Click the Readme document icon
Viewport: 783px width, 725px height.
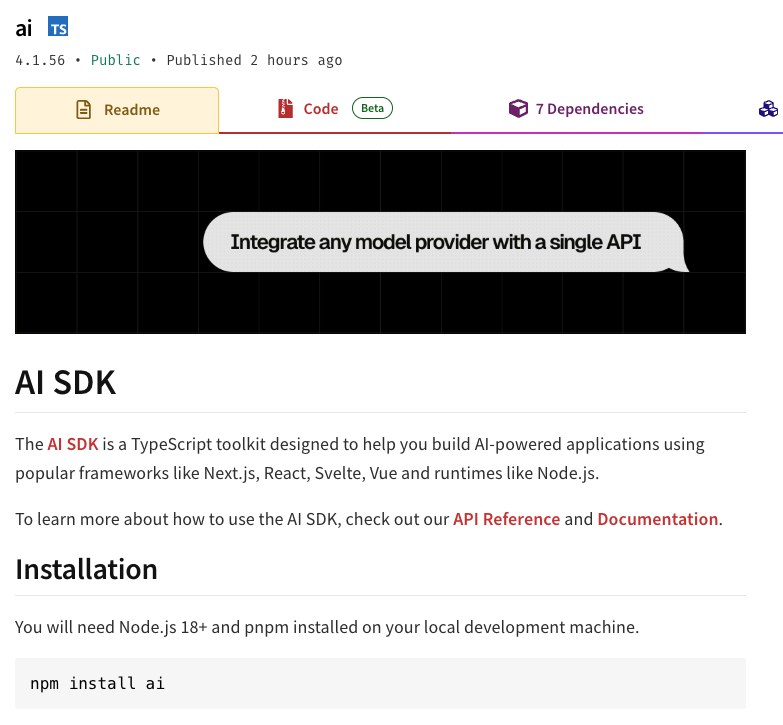point(83,110)
